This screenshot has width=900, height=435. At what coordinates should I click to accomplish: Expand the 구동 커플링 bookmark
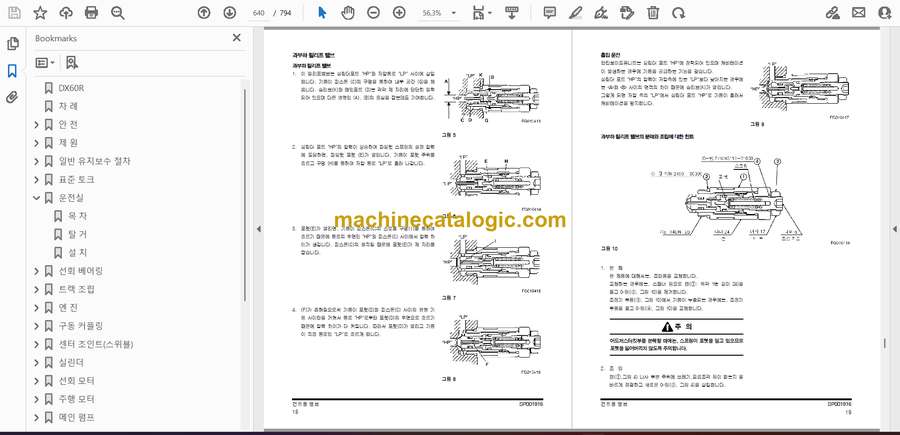(37, 326)
